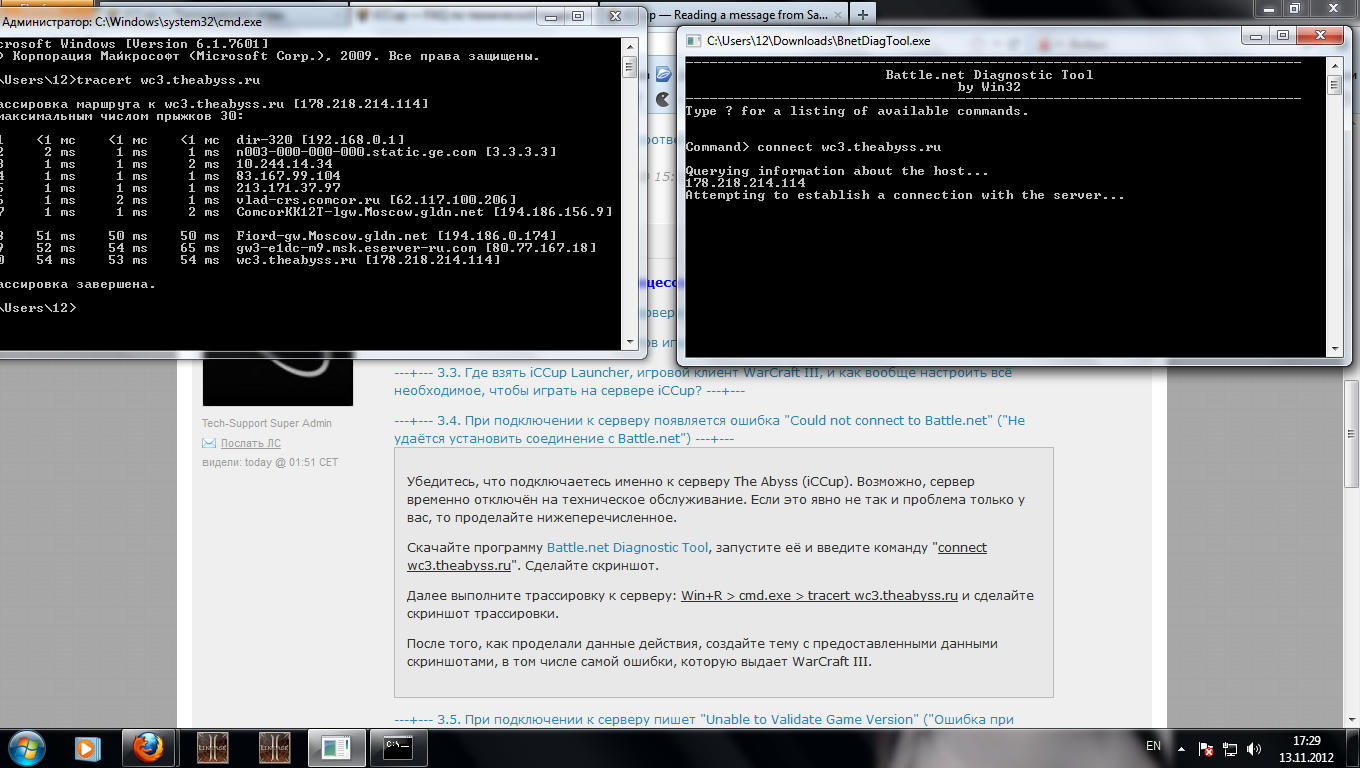Open FAQ link 3.5 'Unable to Validate Game Version'
The image size is (1360, 768).
(x=704, y=719)
